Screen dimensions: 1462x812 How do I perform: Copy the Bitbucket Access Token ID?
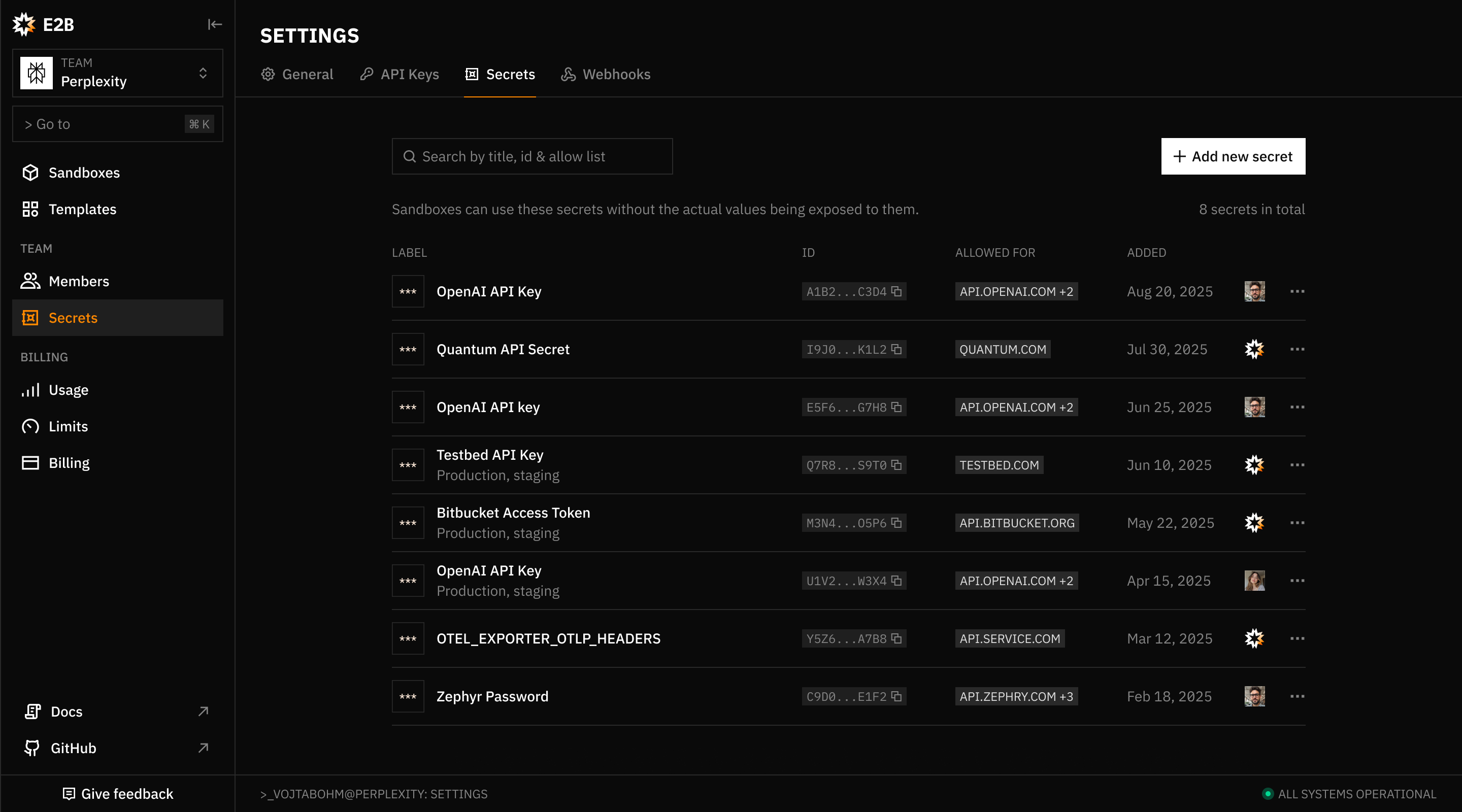click(898, 523)
